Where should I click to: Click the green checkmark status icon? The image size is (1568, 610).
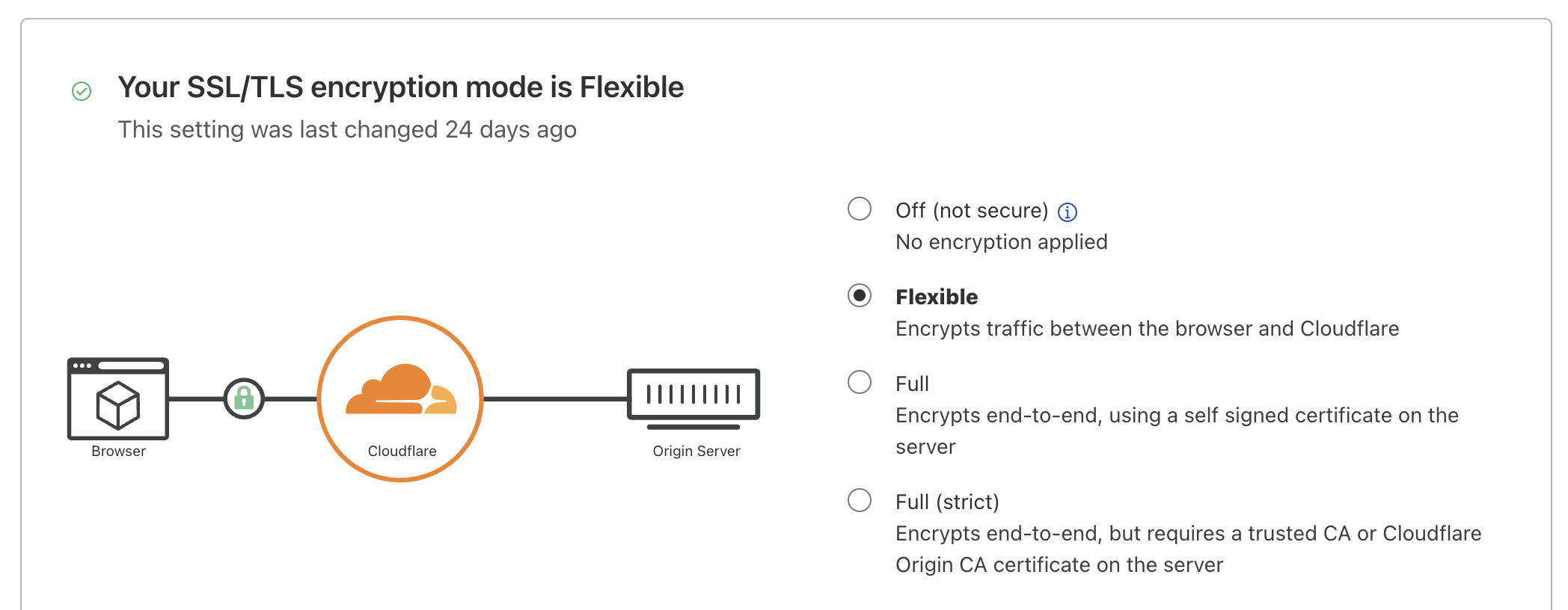[82, 91]
